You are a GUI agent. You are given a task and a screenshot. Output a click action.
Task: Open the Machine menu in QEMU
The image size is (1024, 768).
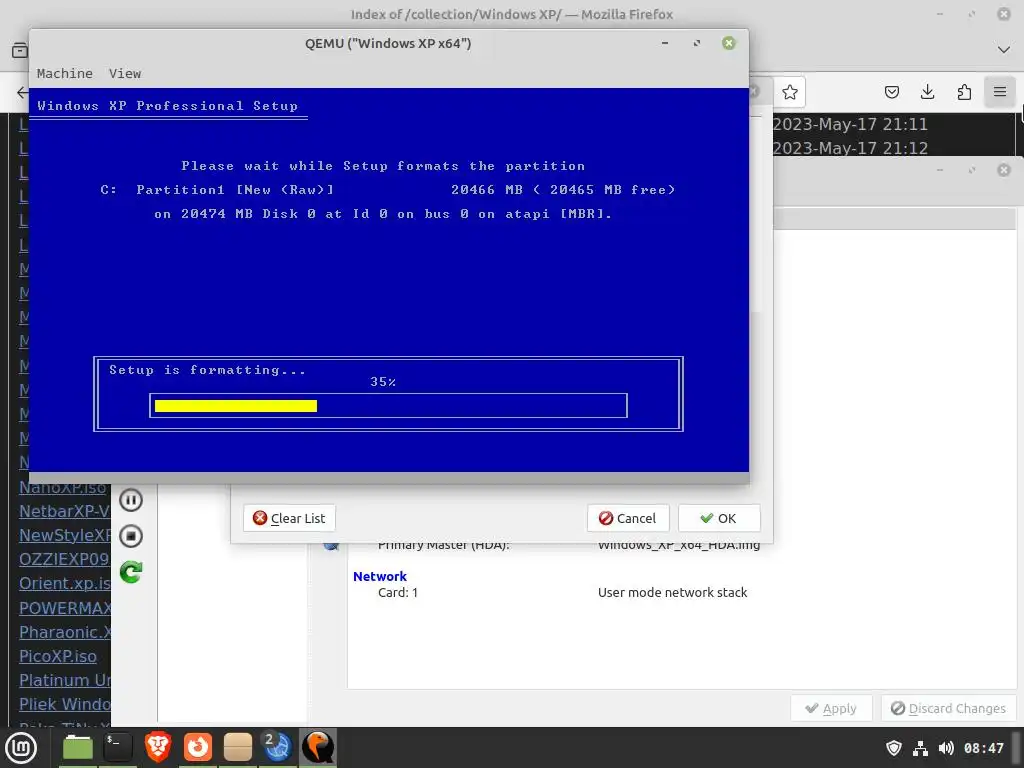[65, 73]
